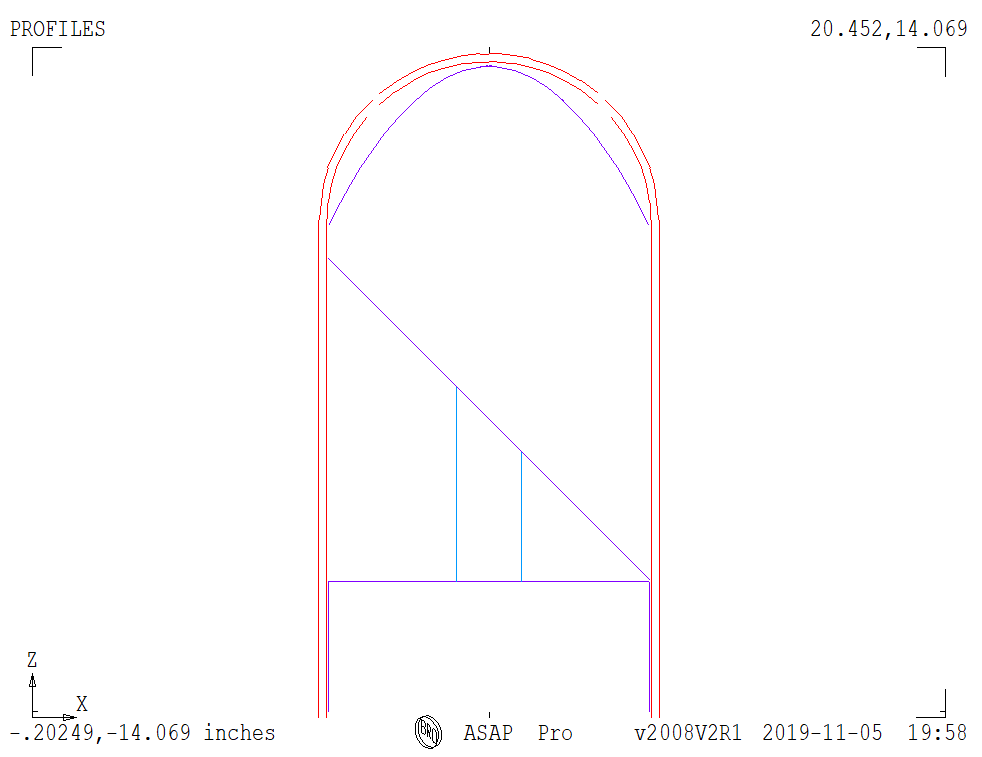Click the right blue vertical line

click(522, 517)
